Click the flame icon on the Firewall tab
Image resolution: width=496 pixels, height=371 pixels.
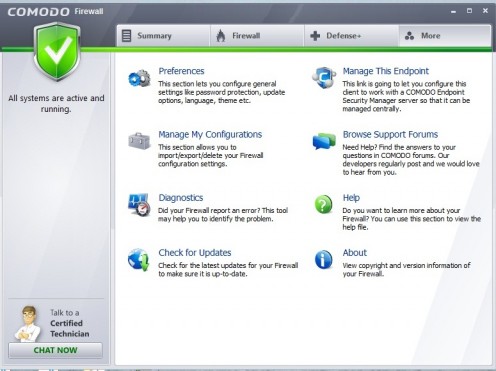pyautogui.click(x=221, y=36)
